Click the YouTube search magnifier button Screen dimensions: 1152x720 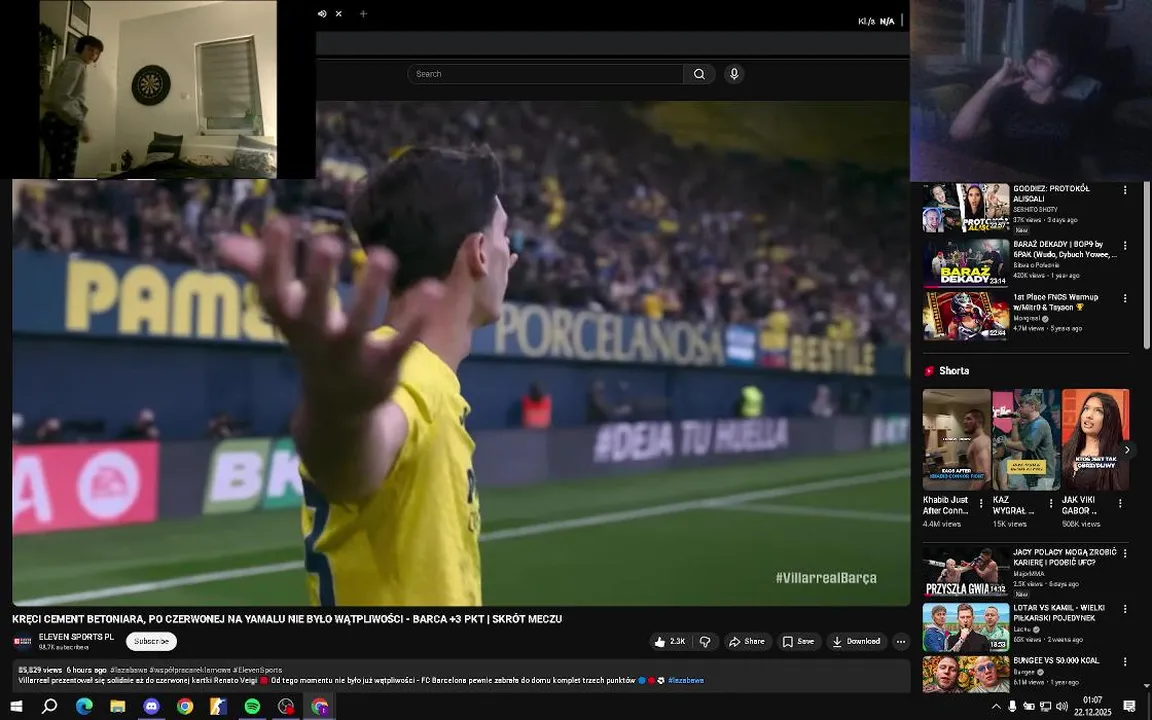[x=699, y=73]
